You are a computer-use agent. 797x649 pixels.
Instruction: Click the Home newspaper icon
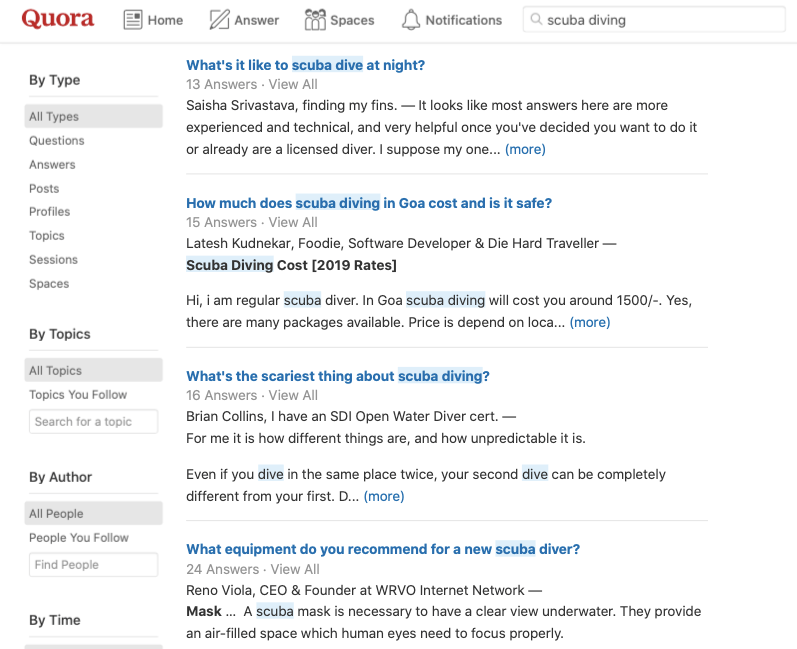coord(133,20)
